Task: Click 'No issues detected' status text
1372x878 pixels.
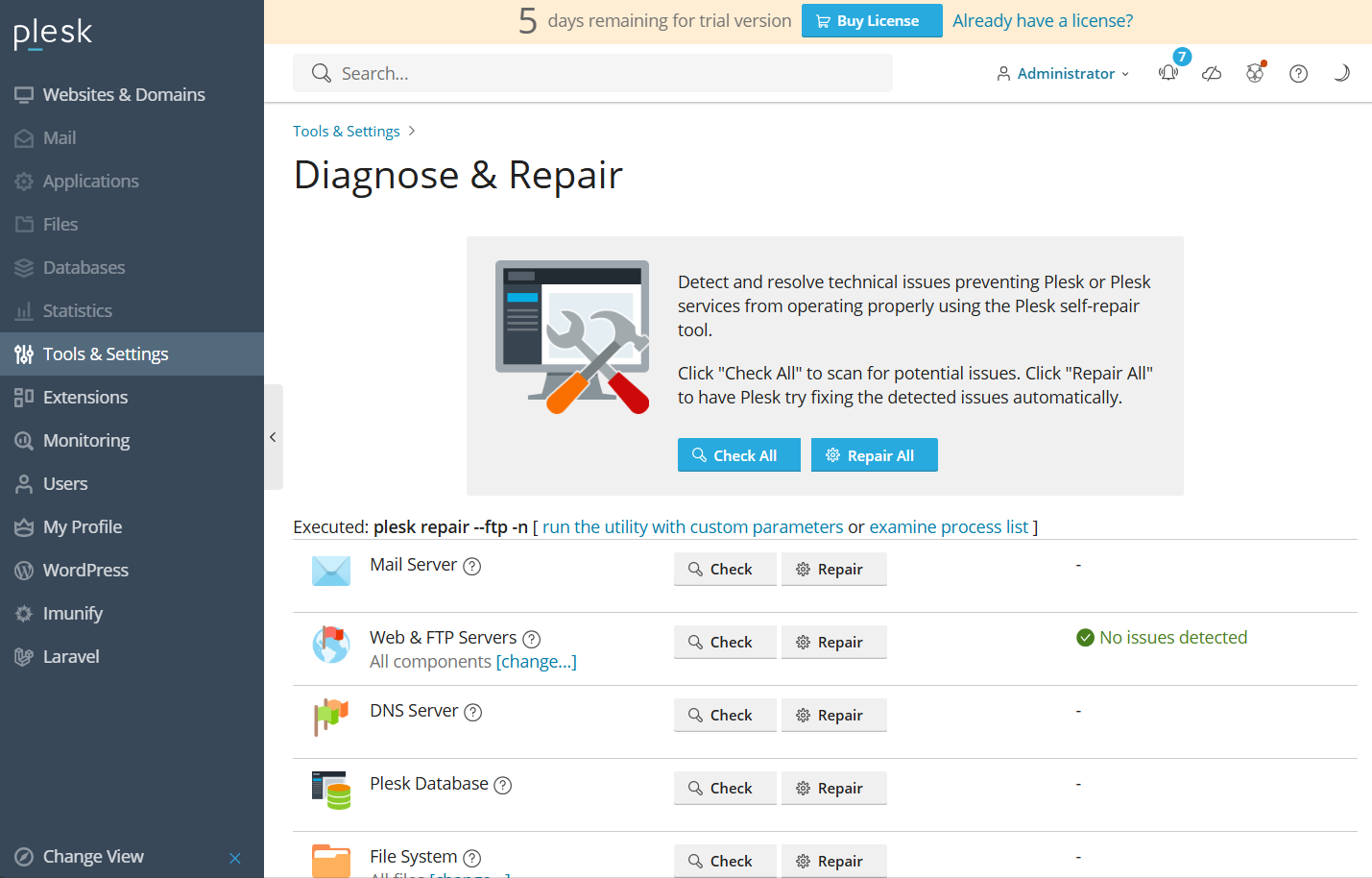Action: click(1173, 638)
